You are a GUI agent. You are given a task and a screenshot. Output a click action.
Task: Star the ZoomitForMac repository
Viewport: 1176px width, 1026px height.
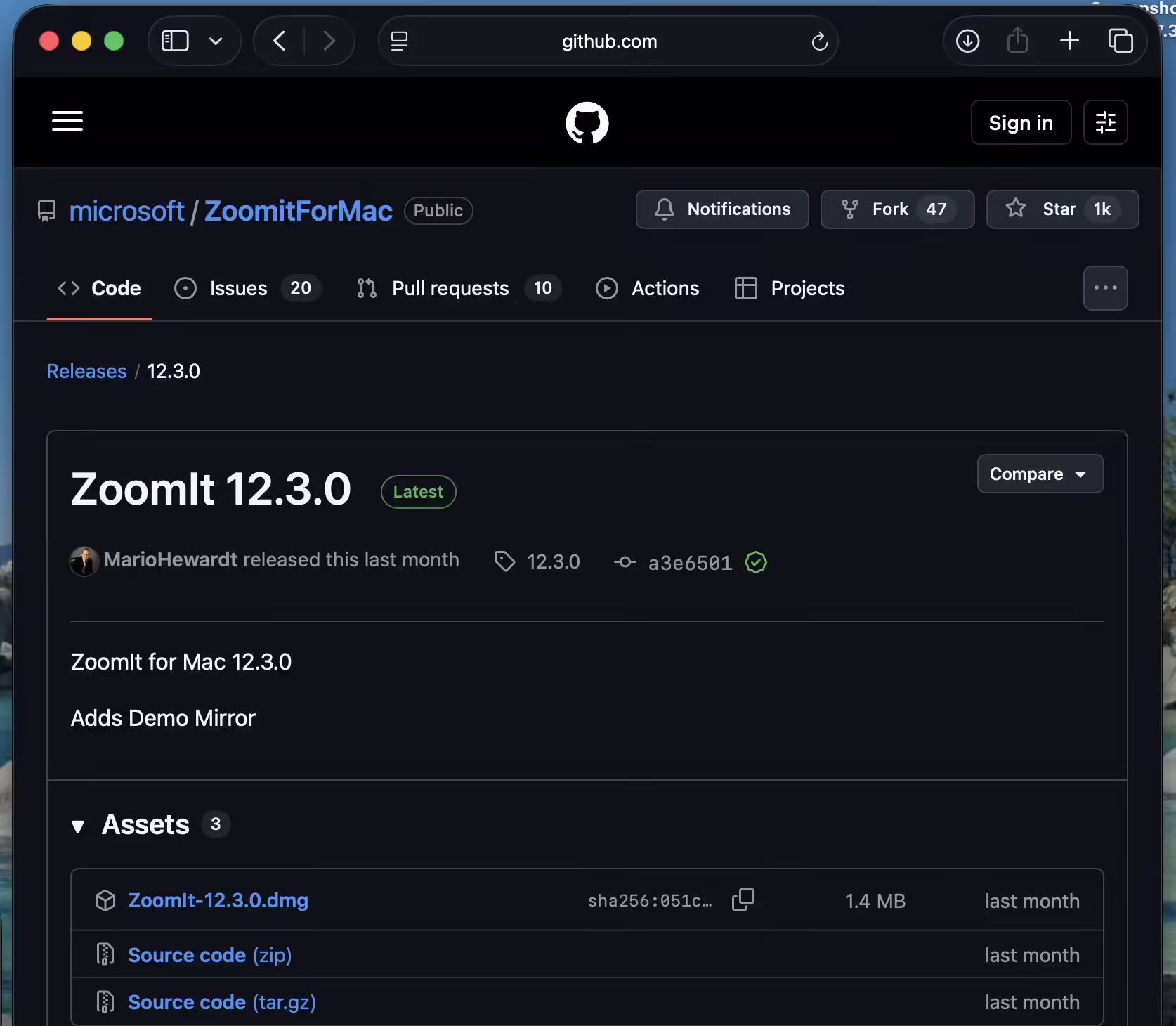pyautogui.click(x=1062, y=209)
